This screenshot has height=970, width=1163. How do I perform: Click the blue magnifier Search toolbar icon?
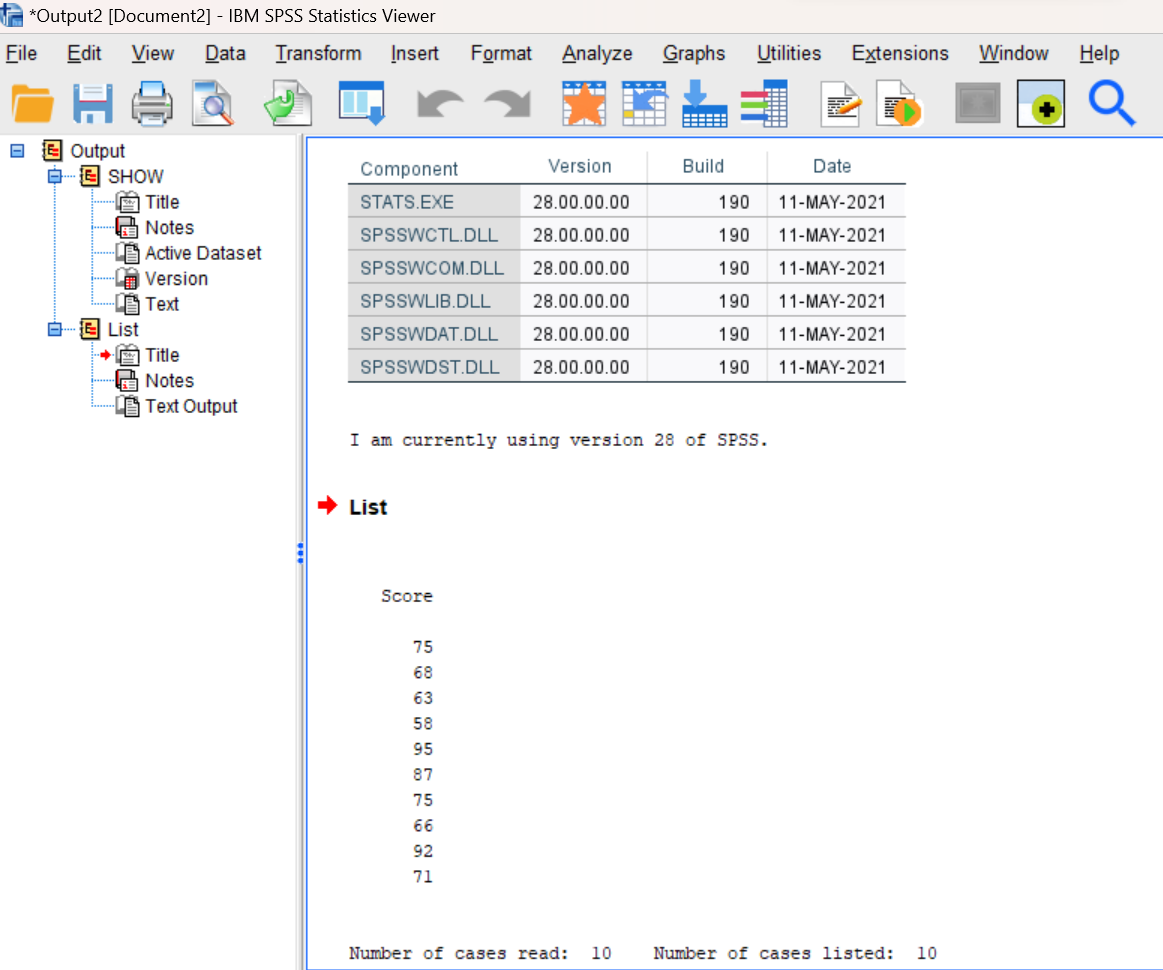pyautogui.click(x=1111, y=103)
